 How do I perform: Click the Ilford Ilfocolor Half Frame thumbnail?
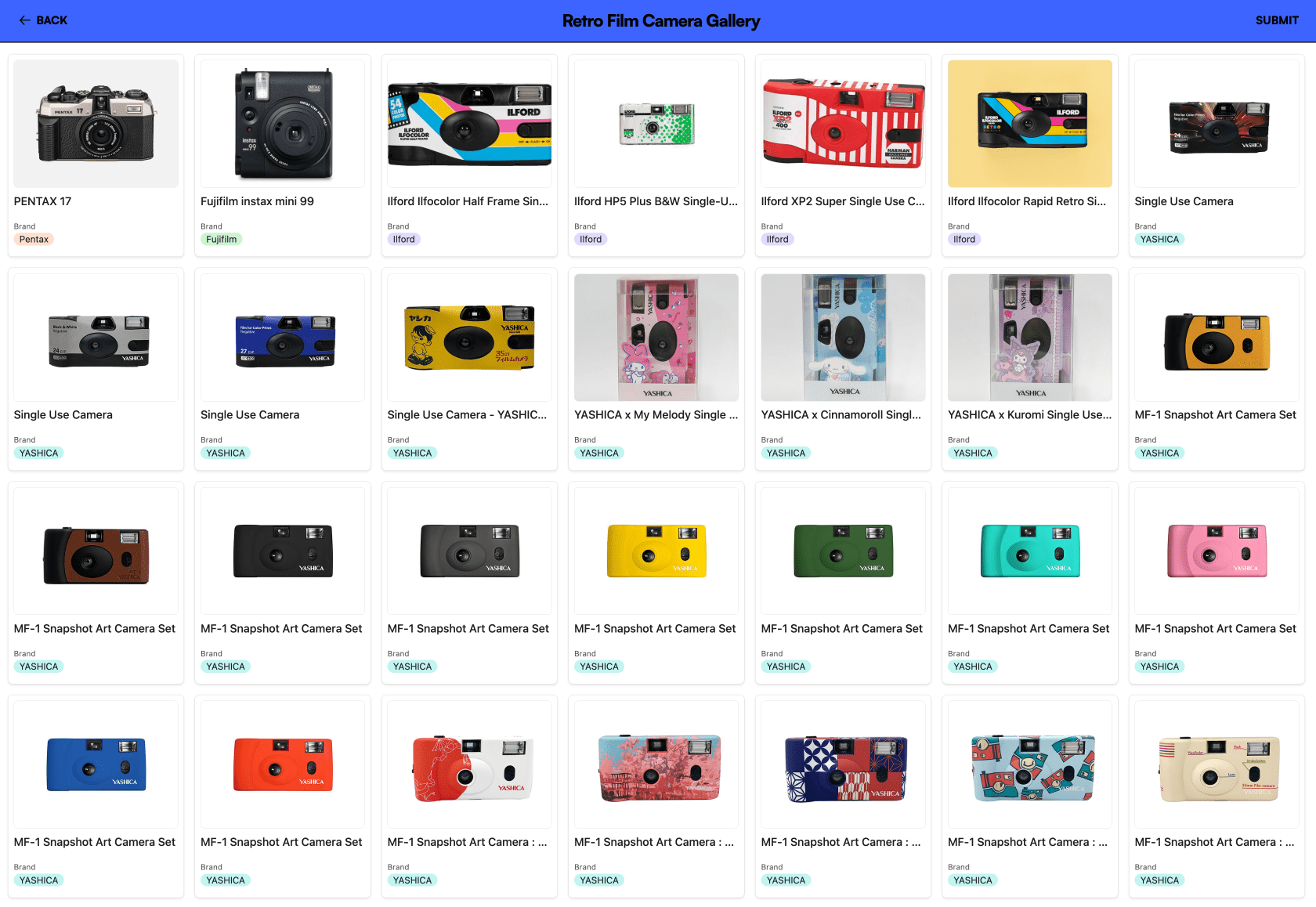click(470, 124)
